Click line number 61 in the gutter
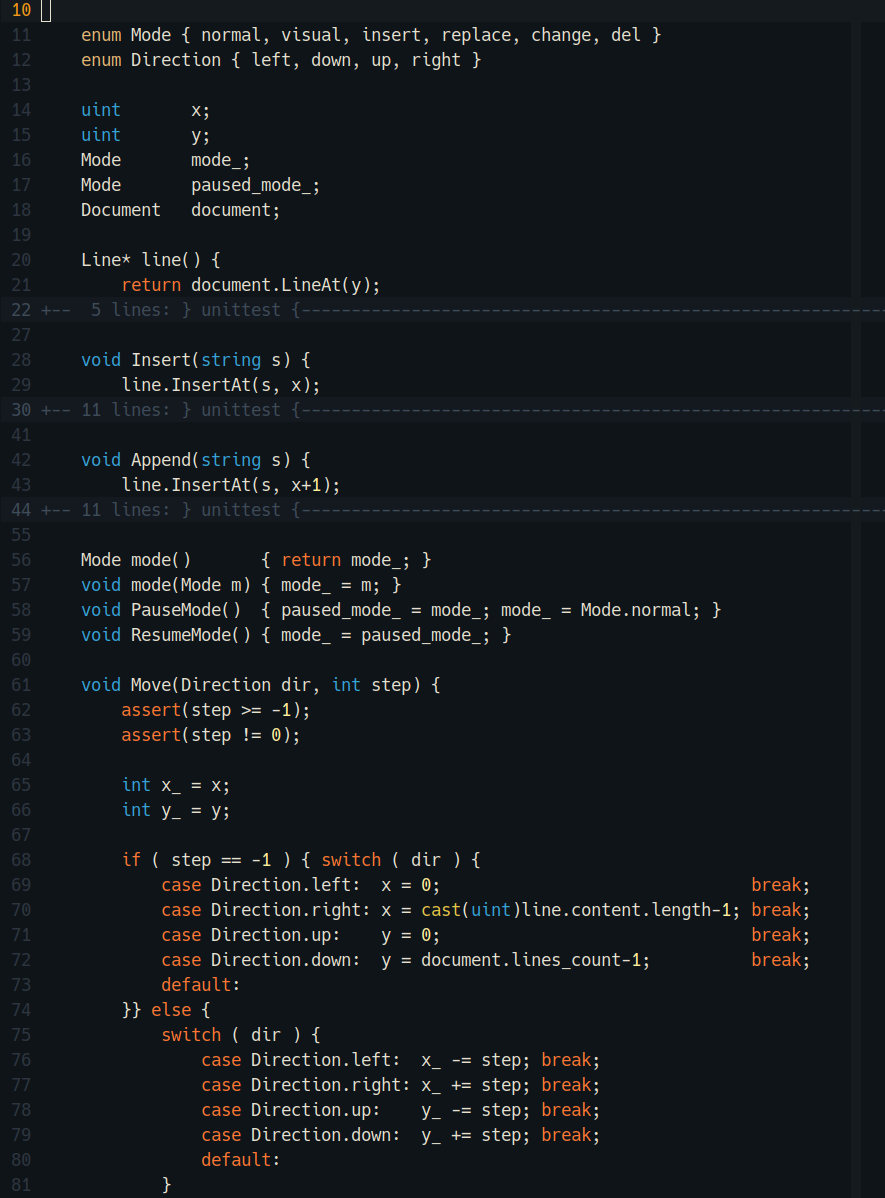The width and height of the screenshot is (885, 1198). [21, 685]
